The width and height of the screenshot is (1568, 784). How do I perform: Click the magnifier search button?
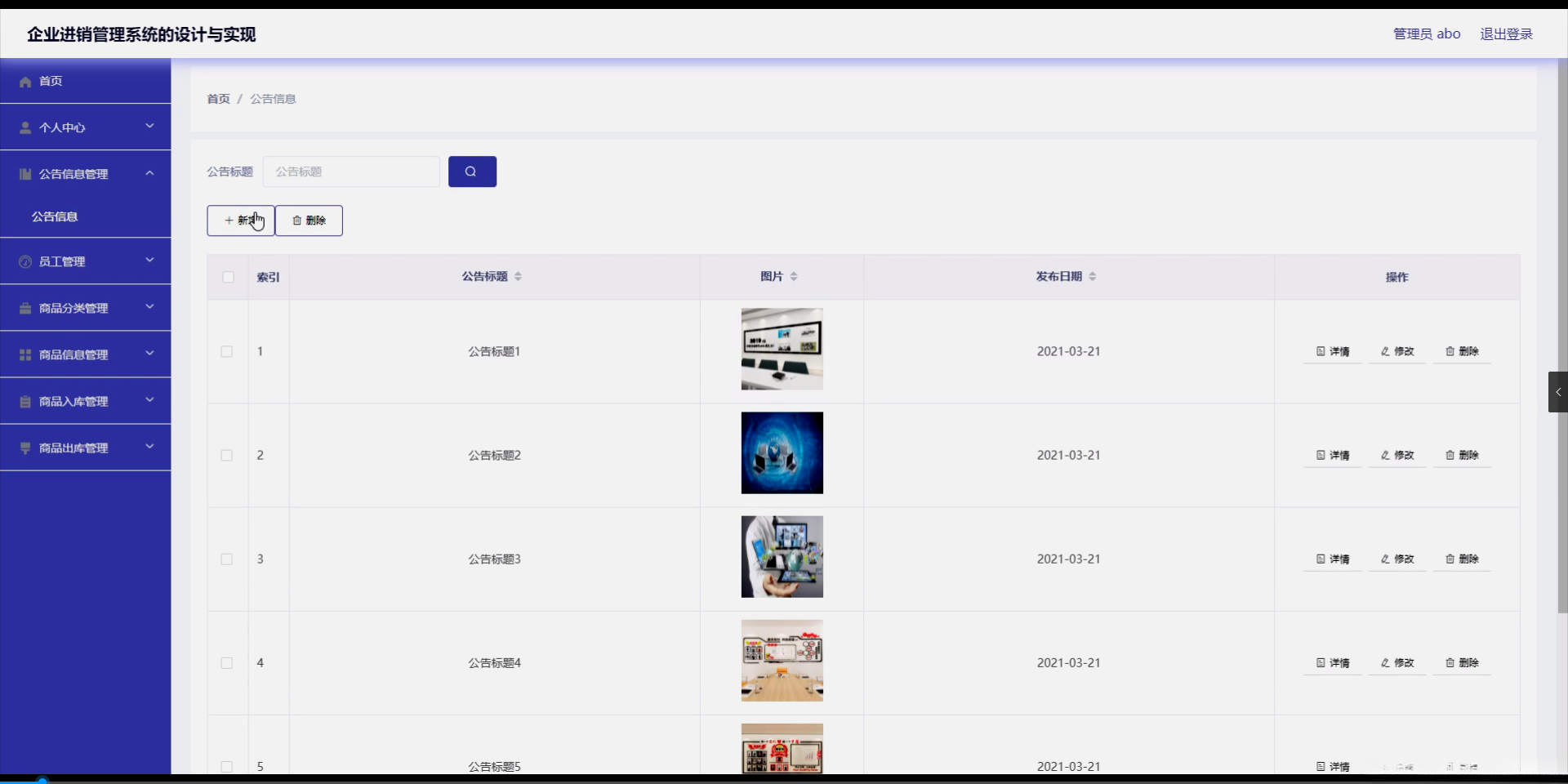tap(472, 171)
